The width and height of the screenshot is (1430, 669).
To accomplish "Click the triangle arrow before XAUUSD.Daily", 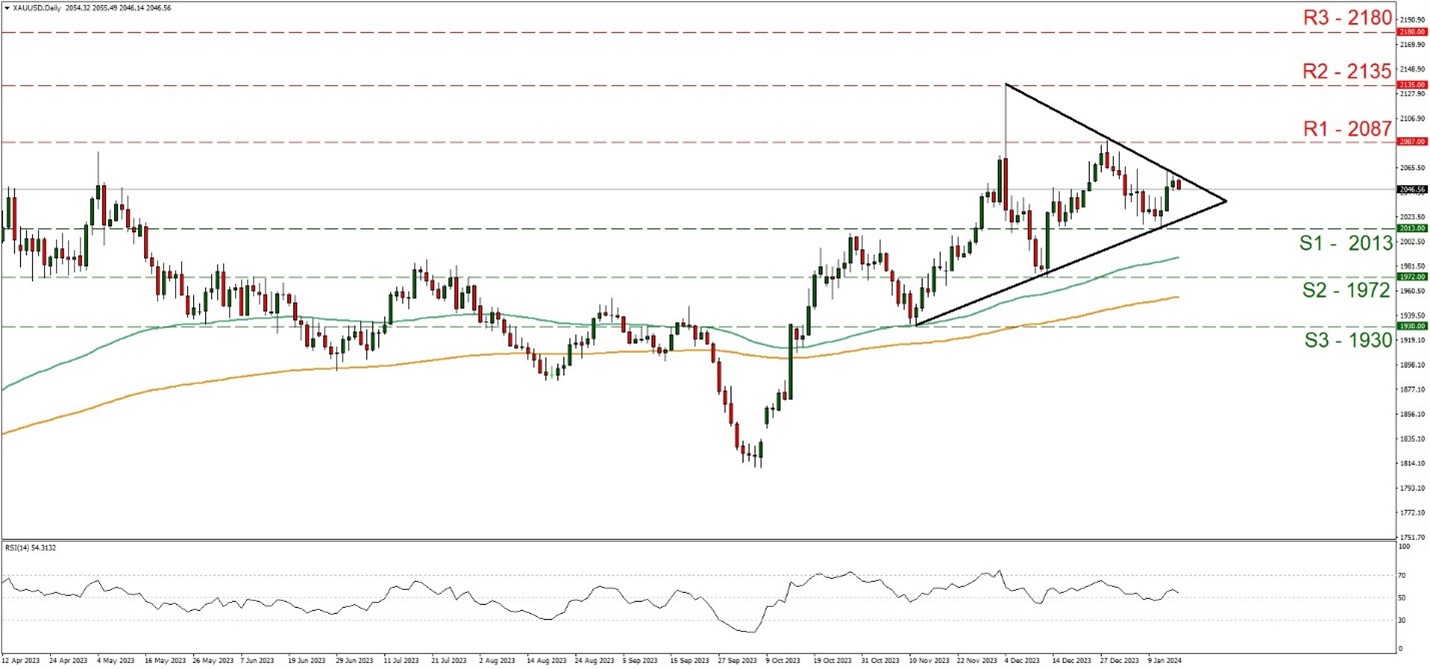I will [5, 8].
